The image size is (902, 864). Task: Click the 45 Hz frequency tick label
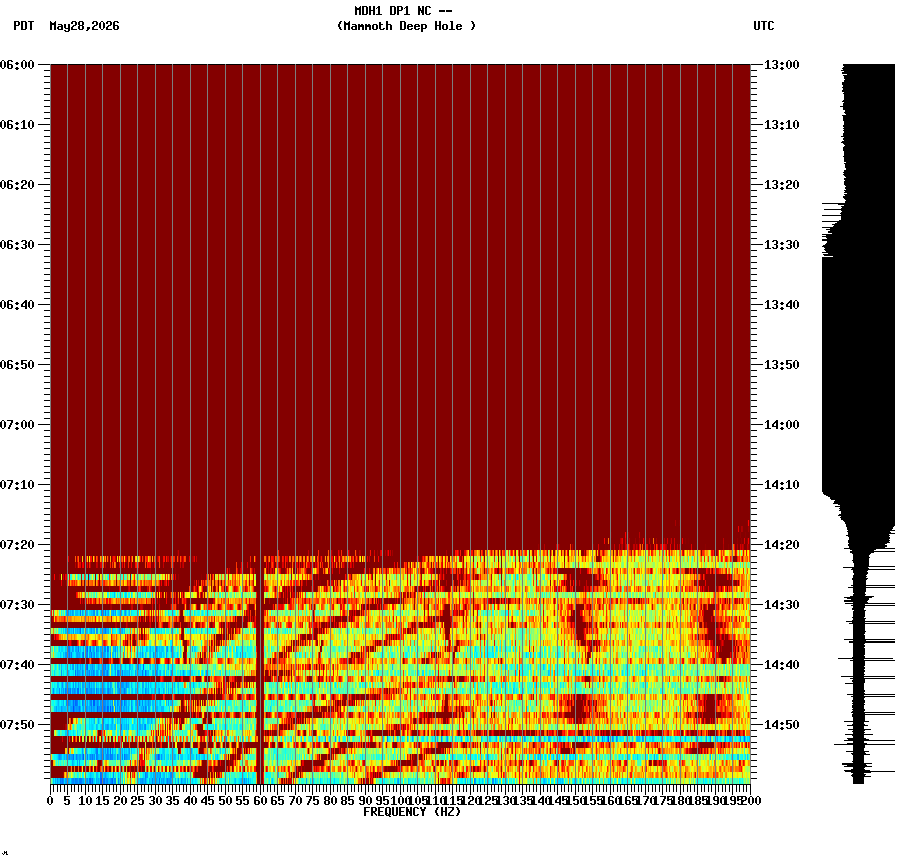[208, 801]
